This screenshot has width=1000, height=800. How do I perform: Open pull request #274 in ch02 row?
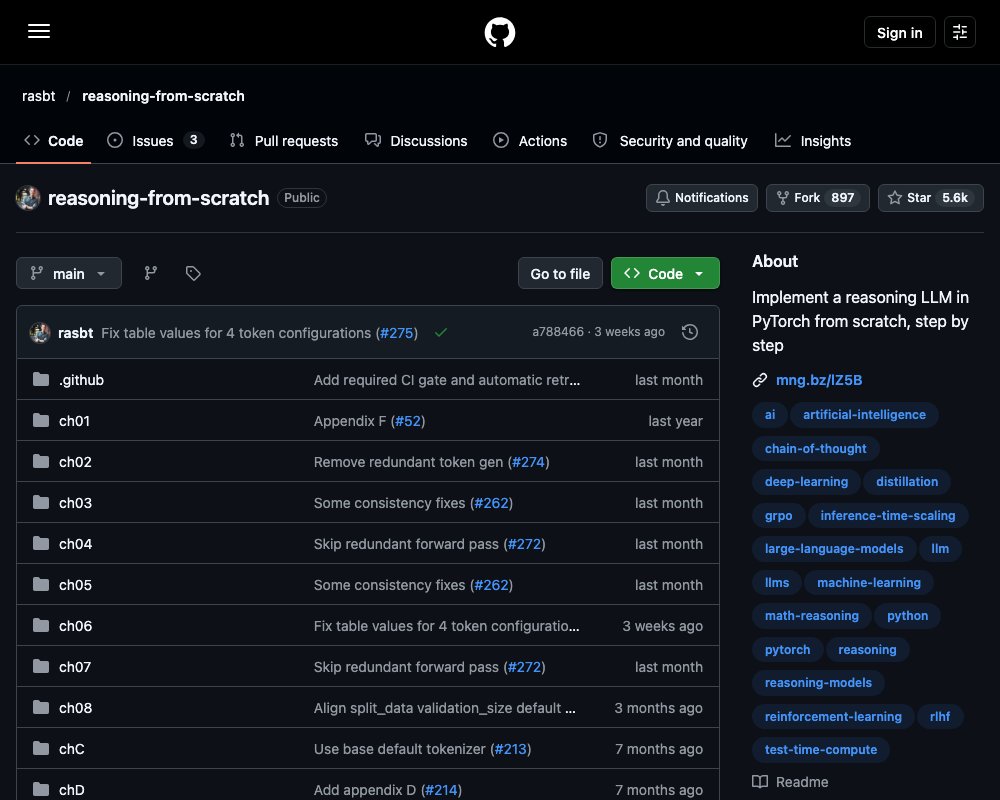tap(528, 462)
